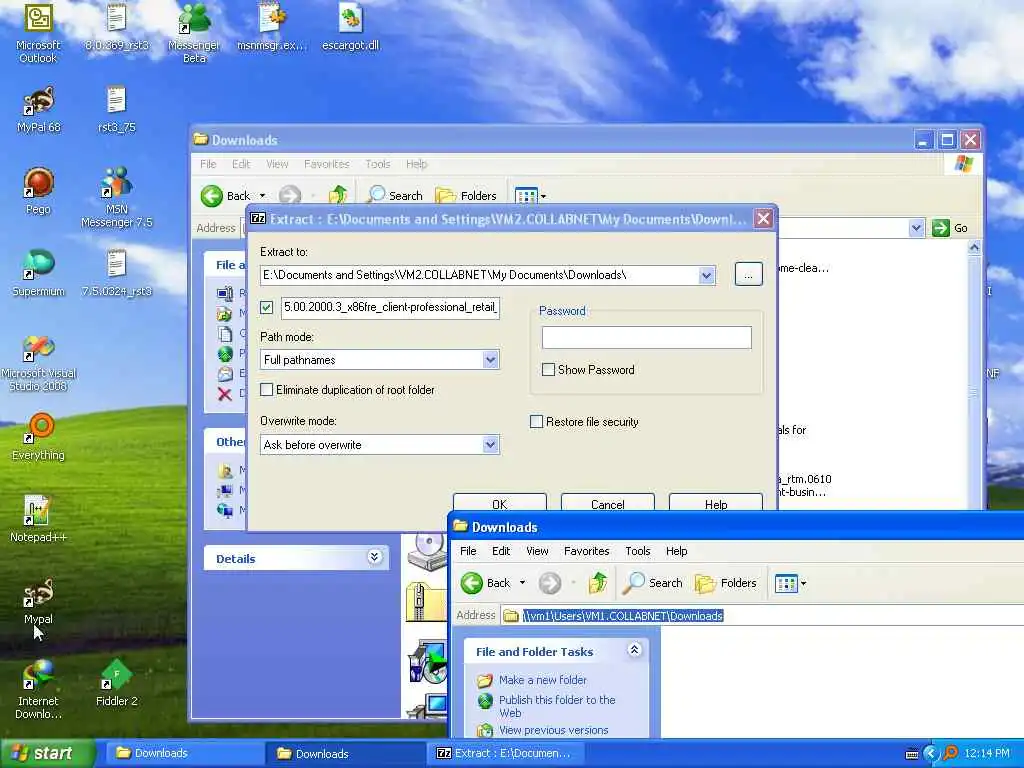
Task: Open Edit menu in front Downloads window
Action: (501, 551)
